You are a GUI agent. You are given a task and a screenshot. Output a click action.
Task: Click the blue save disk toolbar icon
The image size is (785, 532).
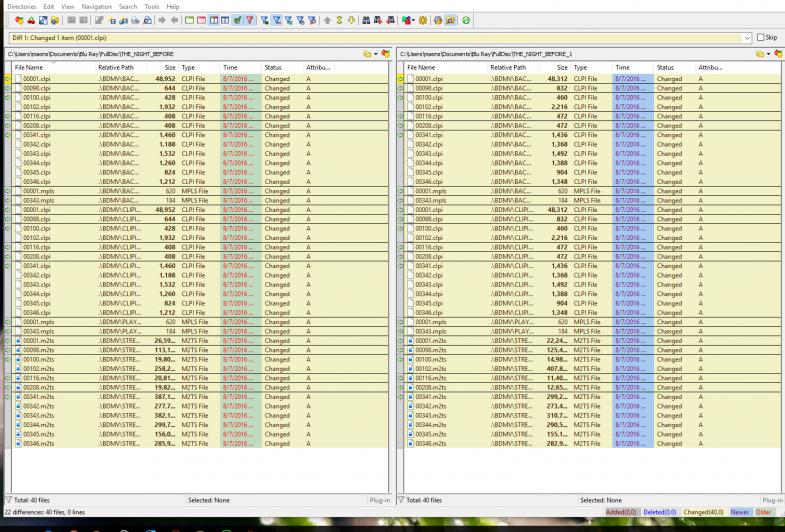click(x=43, y=21)
